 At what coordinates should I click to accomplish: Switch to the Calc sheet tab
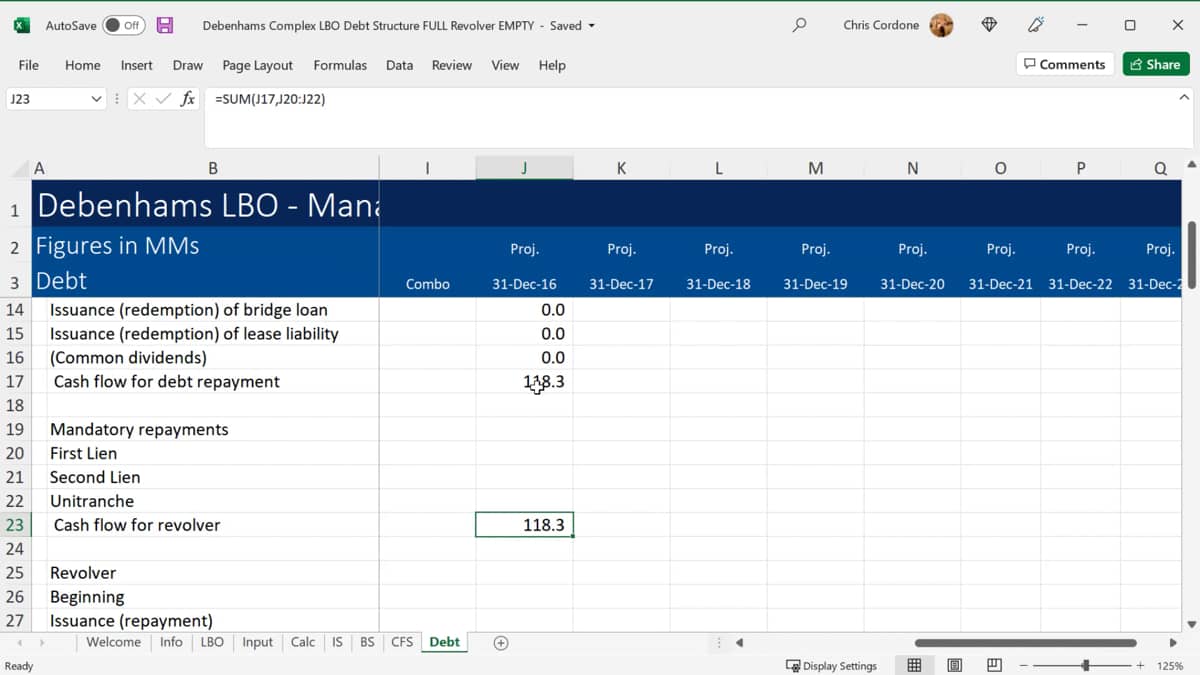[x=303, y=642]
